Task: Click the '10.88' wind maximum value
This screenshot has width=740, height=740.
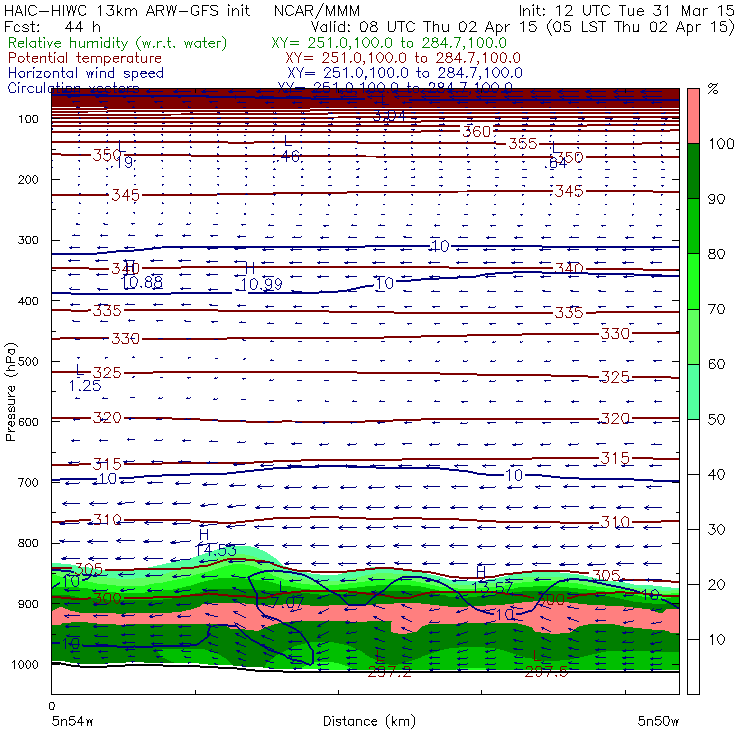Action: [x=142, y=282]
